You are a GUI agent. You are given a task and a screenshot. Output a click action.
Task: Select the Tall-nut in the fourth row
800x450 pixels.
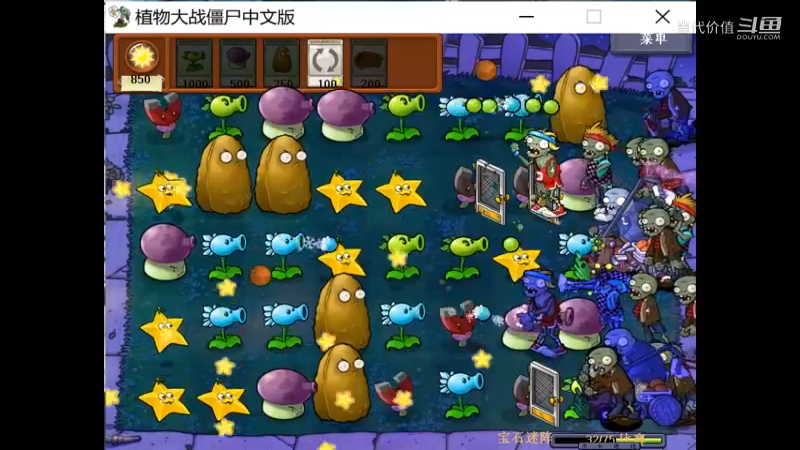342,312
